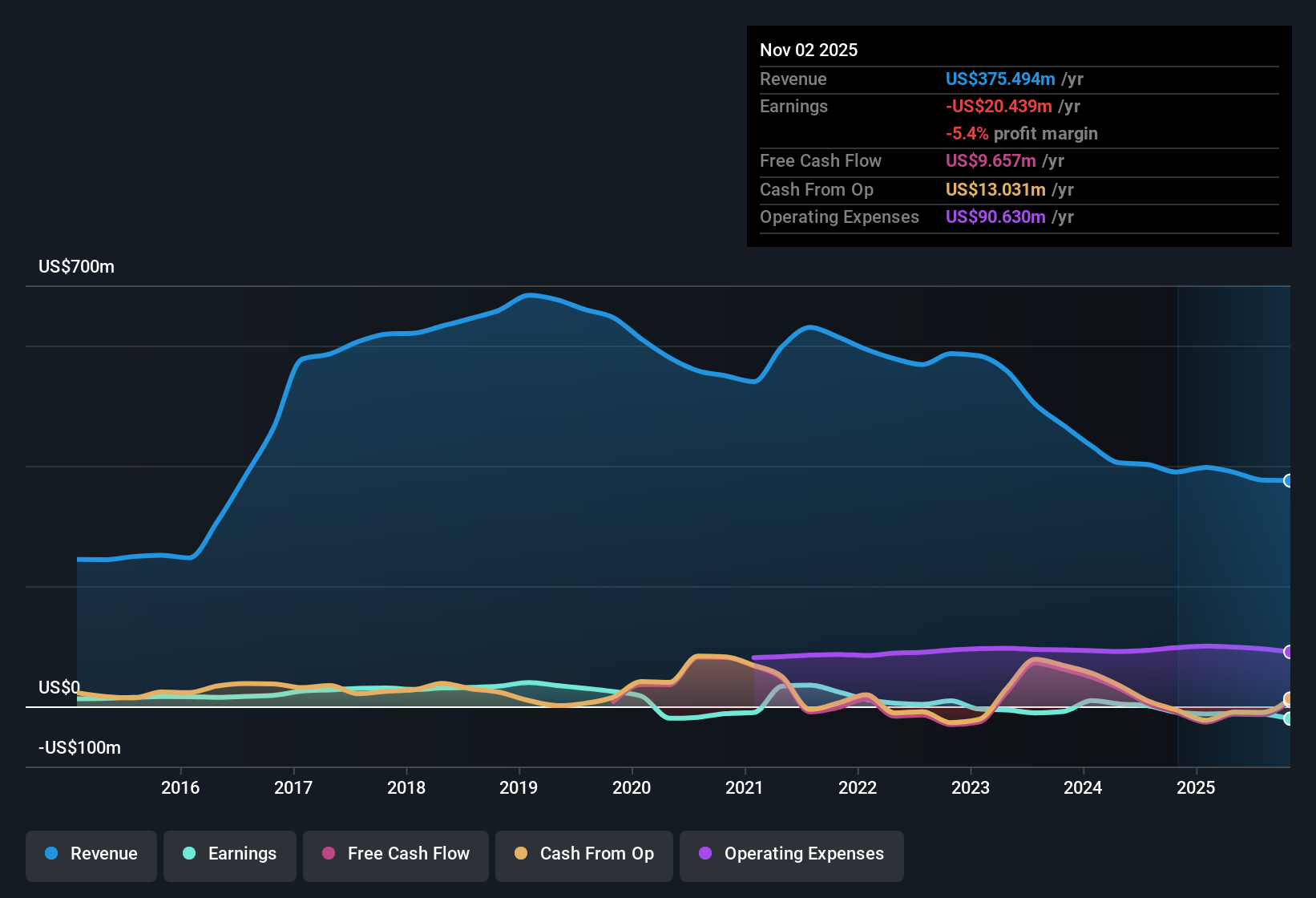This screenshot has height=898, width=1316.
Task: Click the 2025 x-axis year label
Action: (1196, 787)
